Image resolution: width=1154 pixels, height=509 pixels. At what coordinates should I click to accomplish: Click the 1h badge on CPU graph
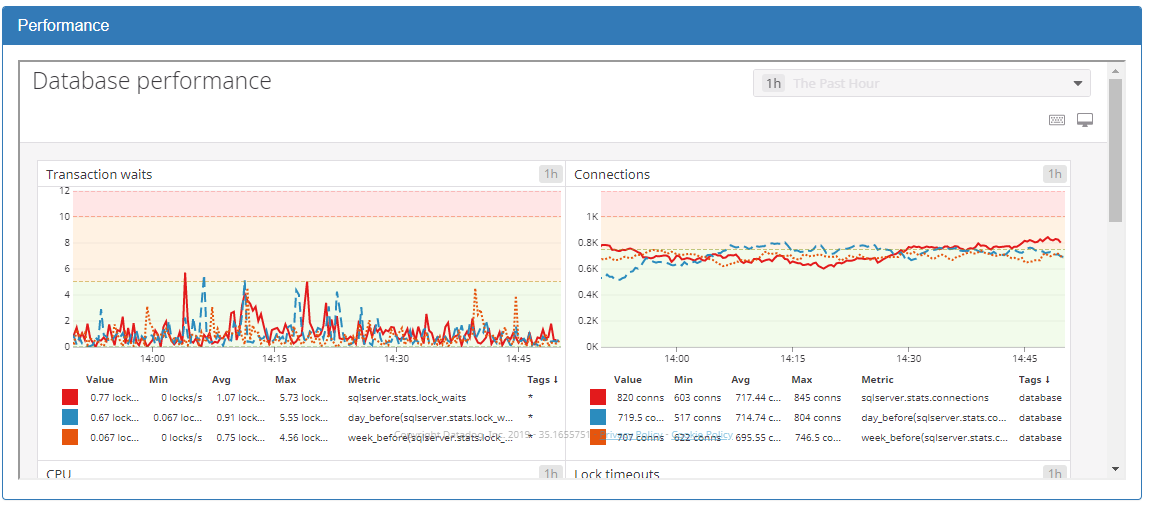pyautogui.click(x=550, y=473)
